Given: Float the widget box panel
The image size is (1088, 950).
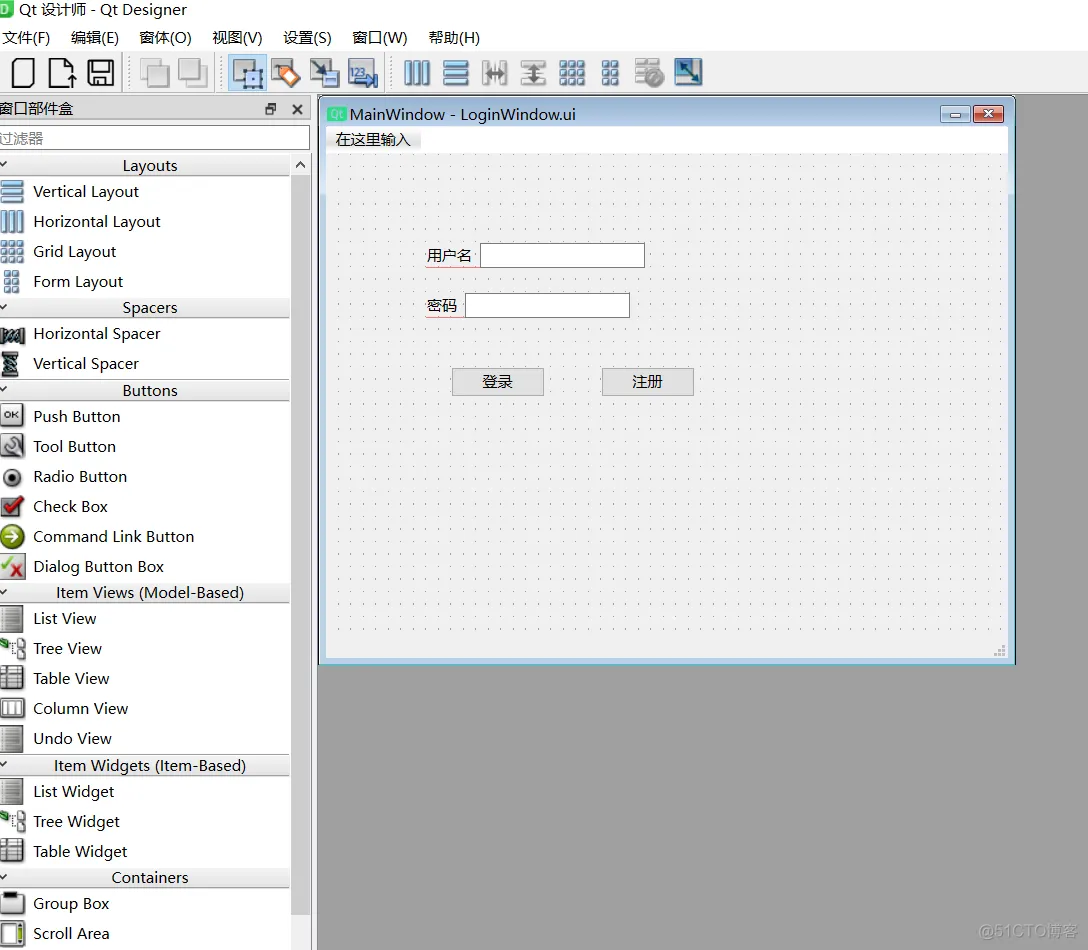Looking at the screenshot, I should pyautogui.click(x=270, y=109).
